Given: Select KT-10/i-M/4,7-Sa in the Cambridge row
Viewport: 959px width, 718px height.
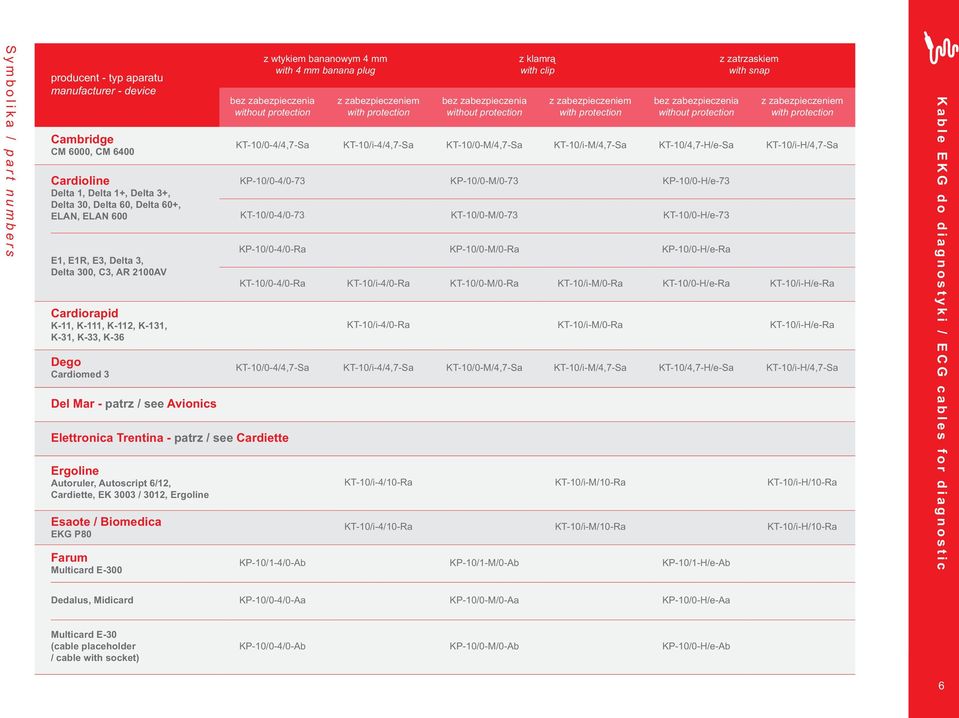Looking at the screenshot, I should tap(590, 145).
